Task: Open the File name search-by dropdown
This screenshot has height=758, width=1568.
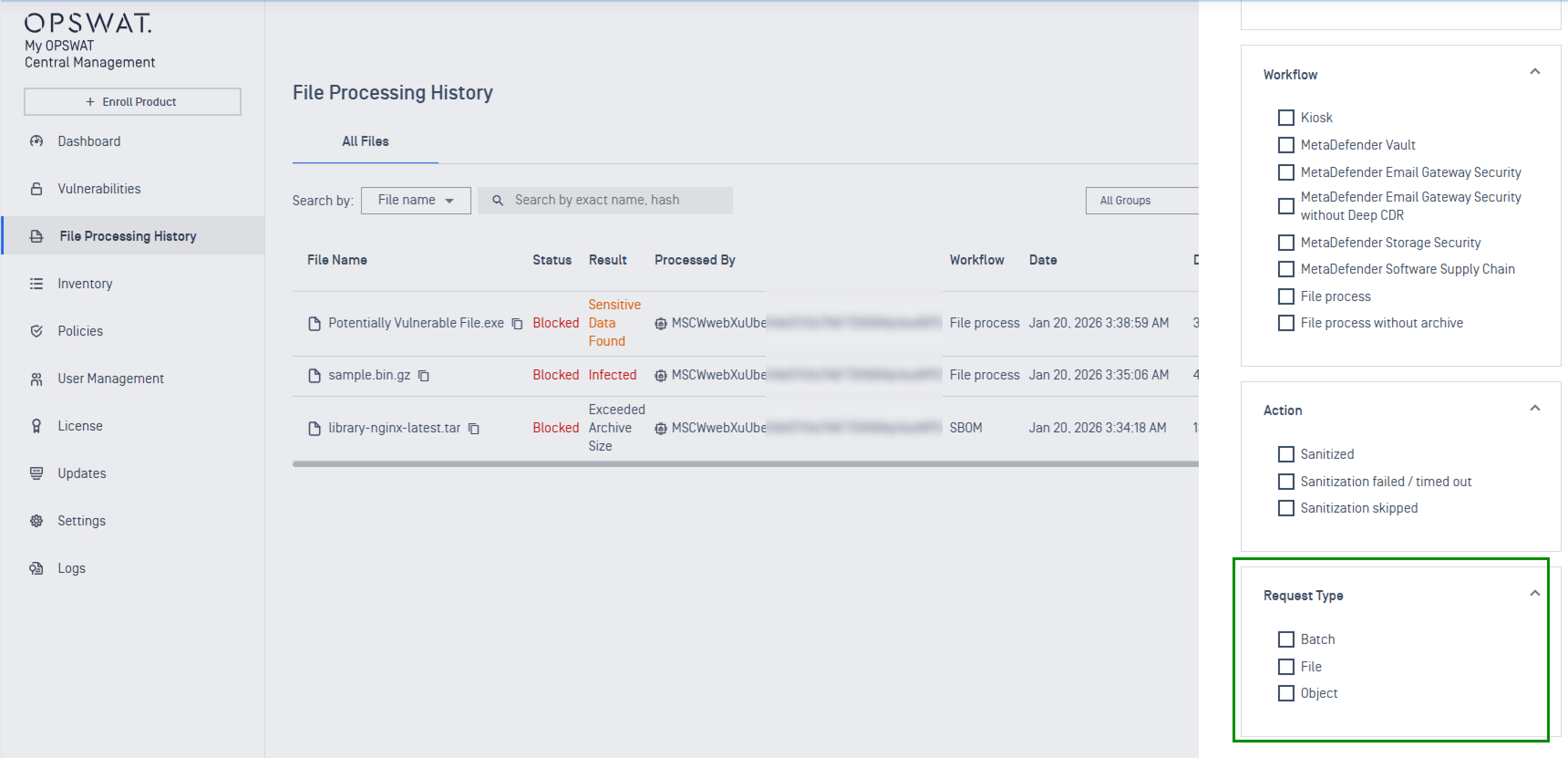Action: click(416, 200)
